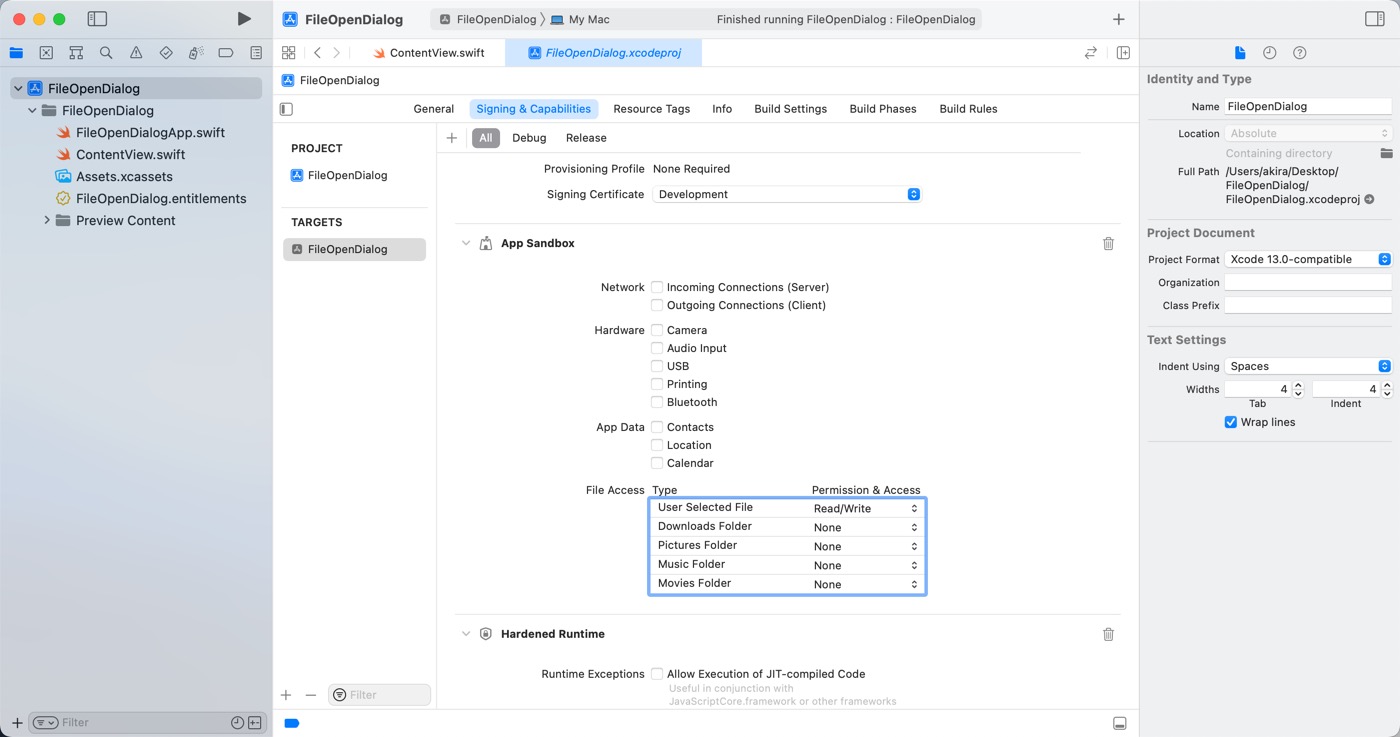Change User Selected File permission
The height and width of the screenshot is (737, 1400).
click(866, 508)
